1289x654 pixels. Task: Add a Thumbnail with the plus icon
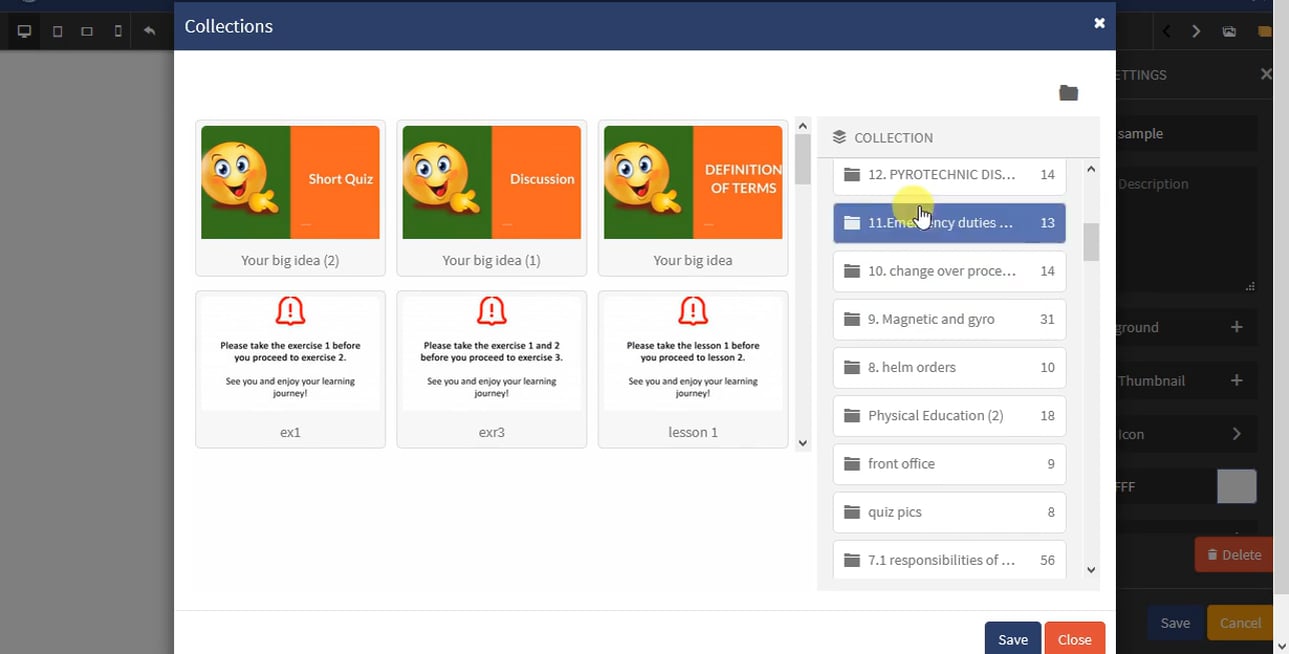tap(1237, 380)
